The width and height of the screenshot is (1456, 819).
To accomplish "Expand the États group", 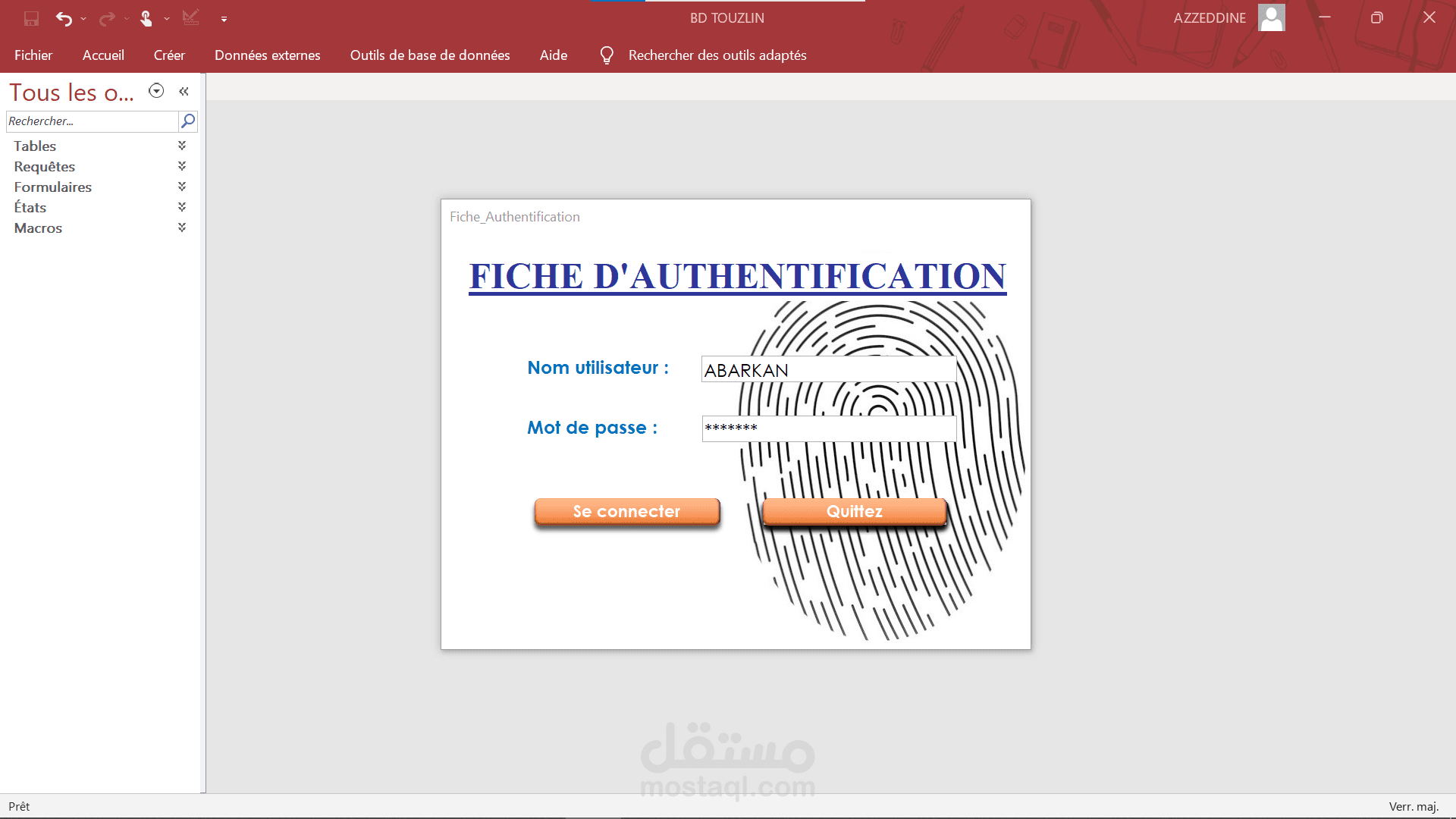I will pyautogui.click(x=182, y=207).
